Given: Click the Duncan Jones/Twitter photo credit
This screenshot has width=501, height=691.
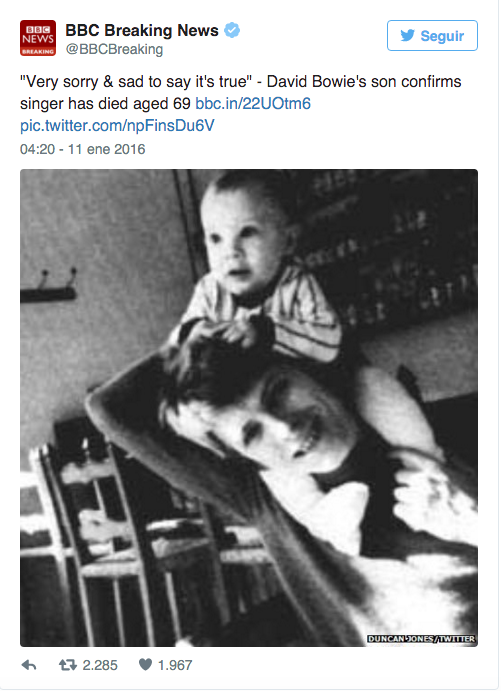Looking at the screenshot, I should click(421, 639).
